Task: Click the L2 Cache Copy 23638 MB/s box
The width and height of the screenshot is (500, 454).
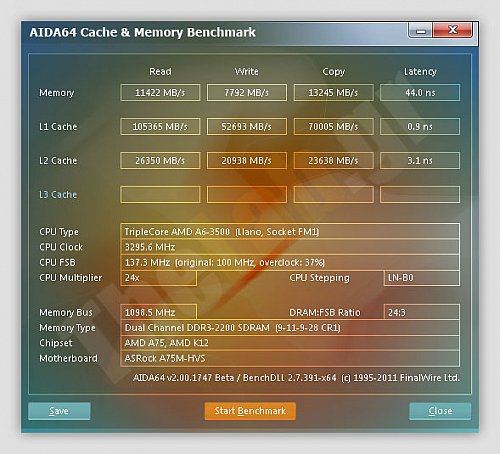Action: pos(333,160)
